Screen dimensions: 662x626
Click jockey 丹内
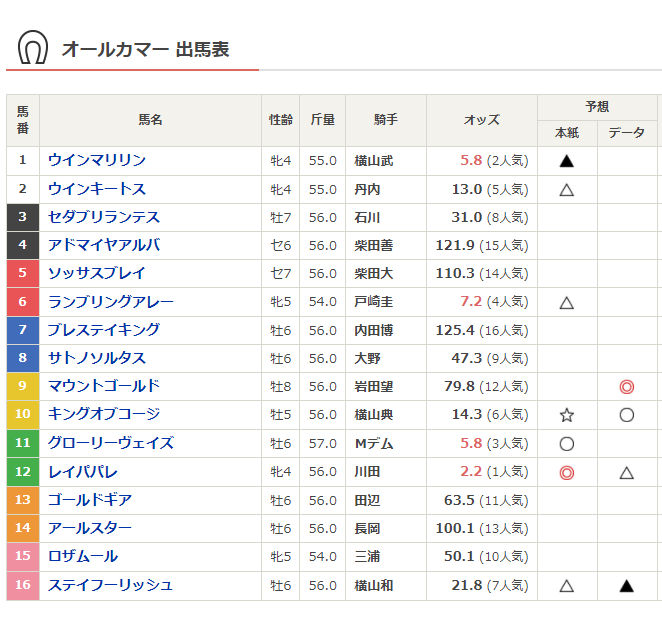click(x=367, y=190)
